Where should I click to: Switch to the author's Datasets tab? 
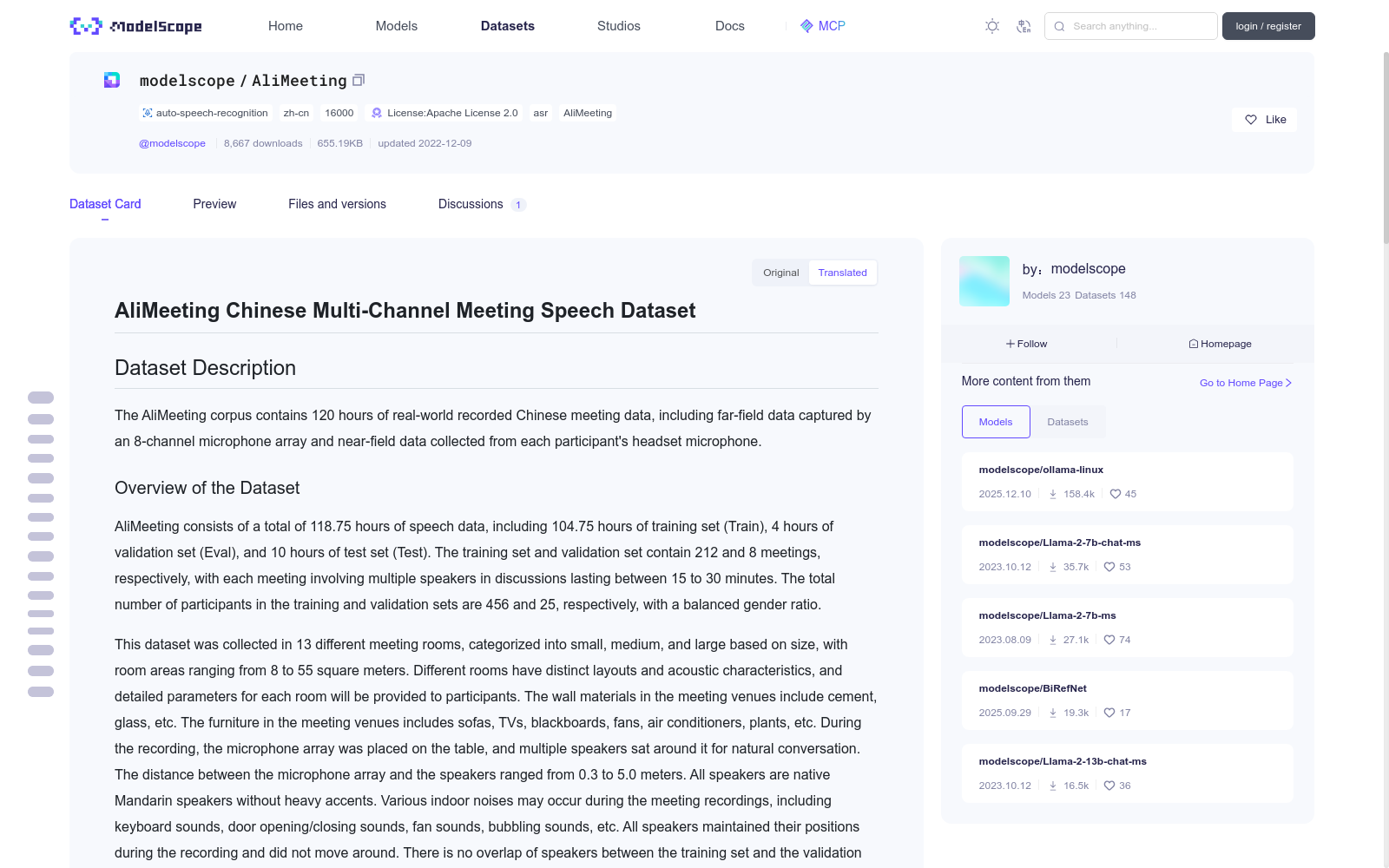(1068, 422)
